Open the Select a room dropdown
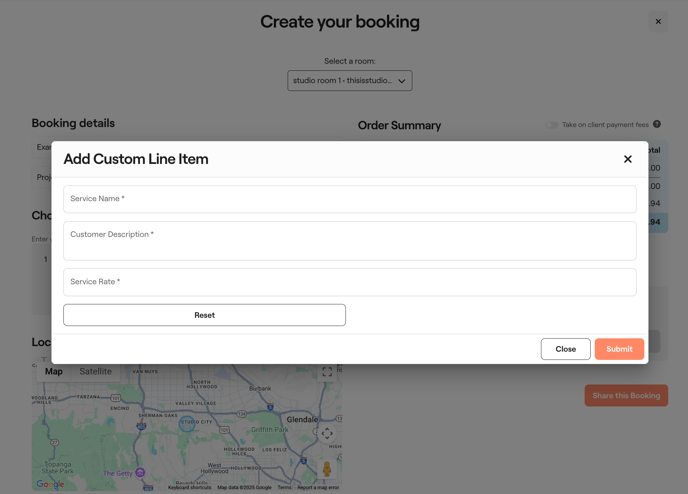 [349, 81]
